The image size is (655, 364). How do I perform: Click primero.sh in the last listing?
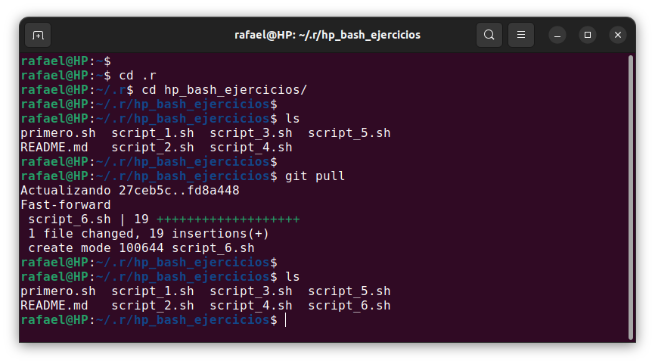pos(58,291)
